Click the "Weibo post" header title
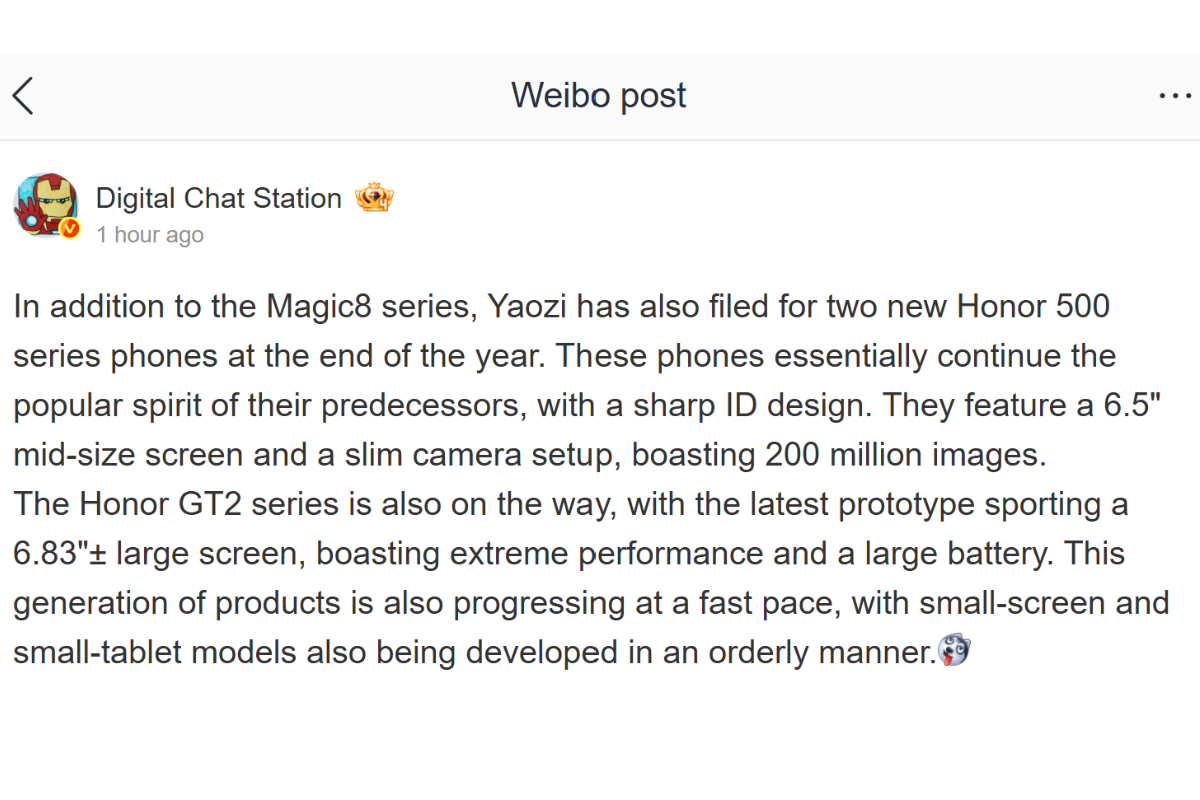1200x800 pixels. click(x=598, y=95)
